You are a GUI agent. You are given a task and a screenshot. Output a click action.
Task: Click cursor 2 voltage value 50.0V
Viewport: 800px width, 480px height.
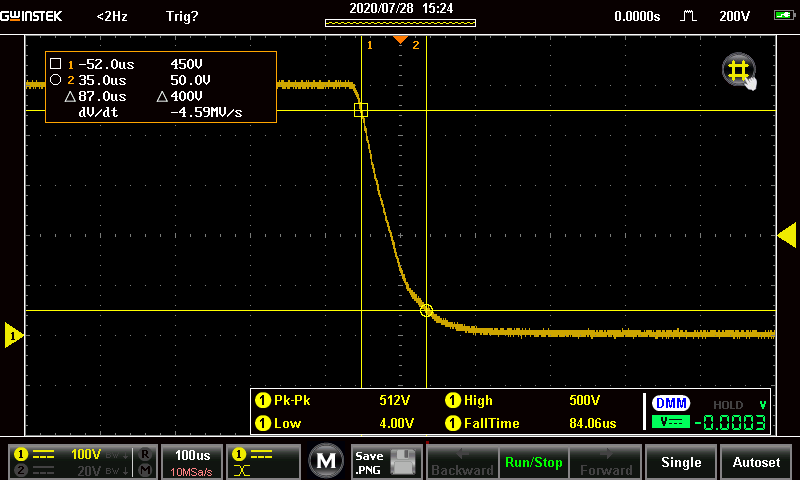coord(190,80)
